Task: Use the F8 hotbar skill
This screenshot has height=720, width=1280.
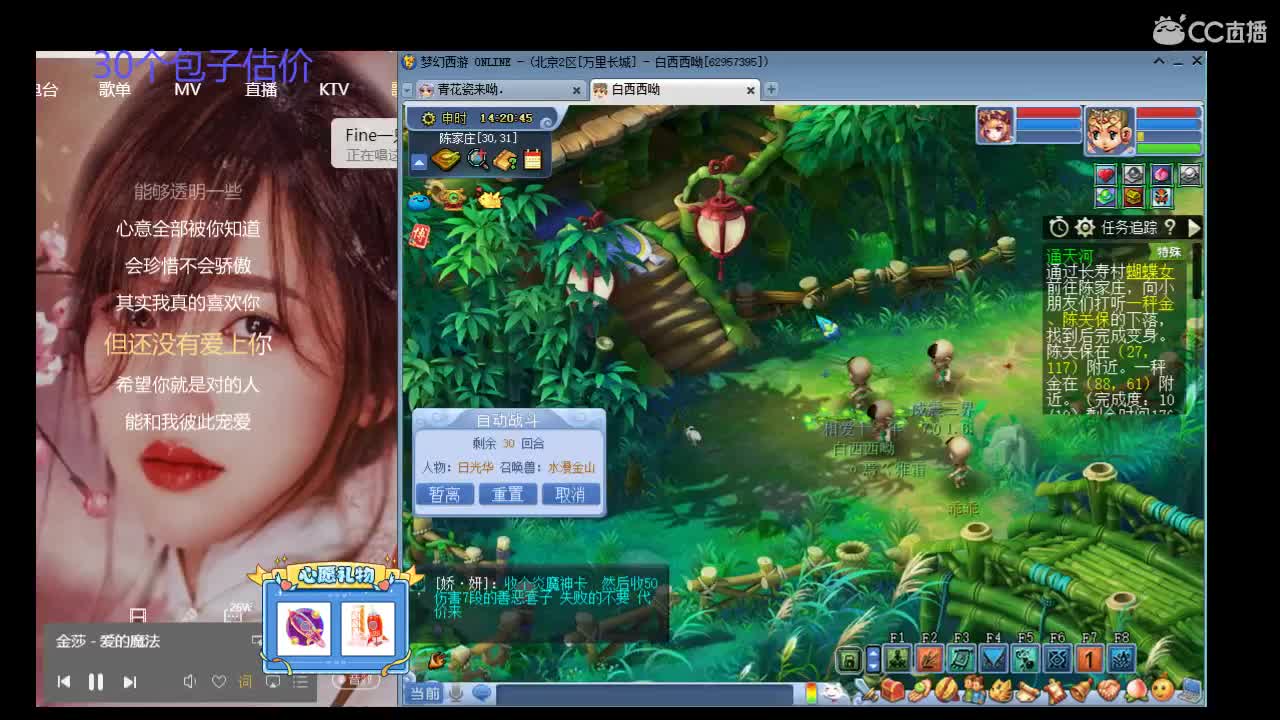Action: click(1121, 659)
